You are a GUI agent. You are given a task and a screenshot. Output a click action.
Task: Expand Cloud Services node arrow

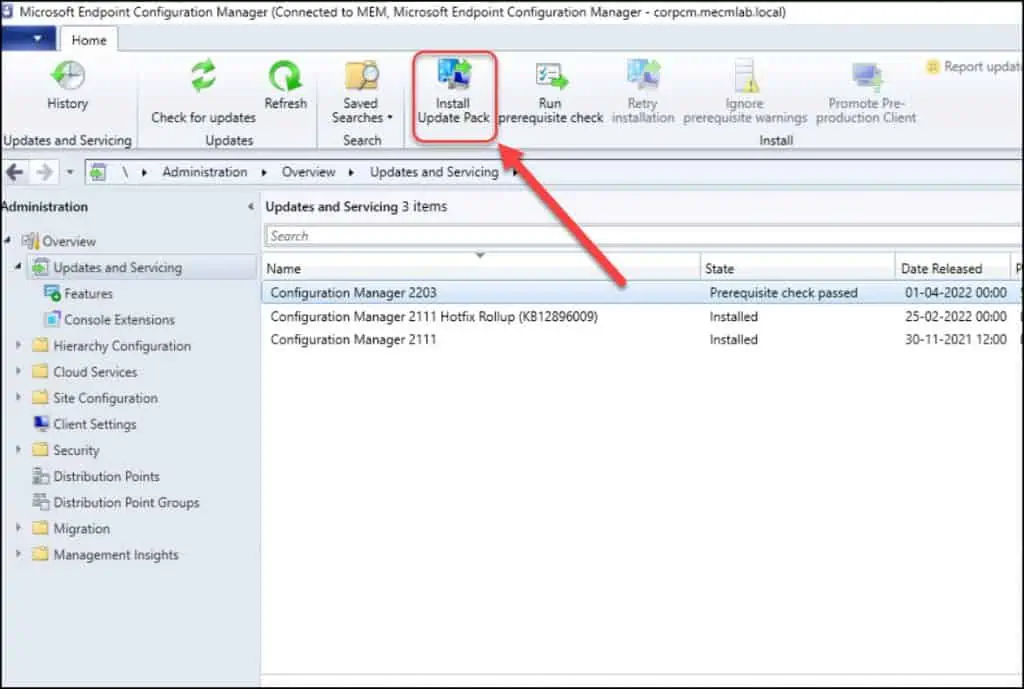coord(18,371)
